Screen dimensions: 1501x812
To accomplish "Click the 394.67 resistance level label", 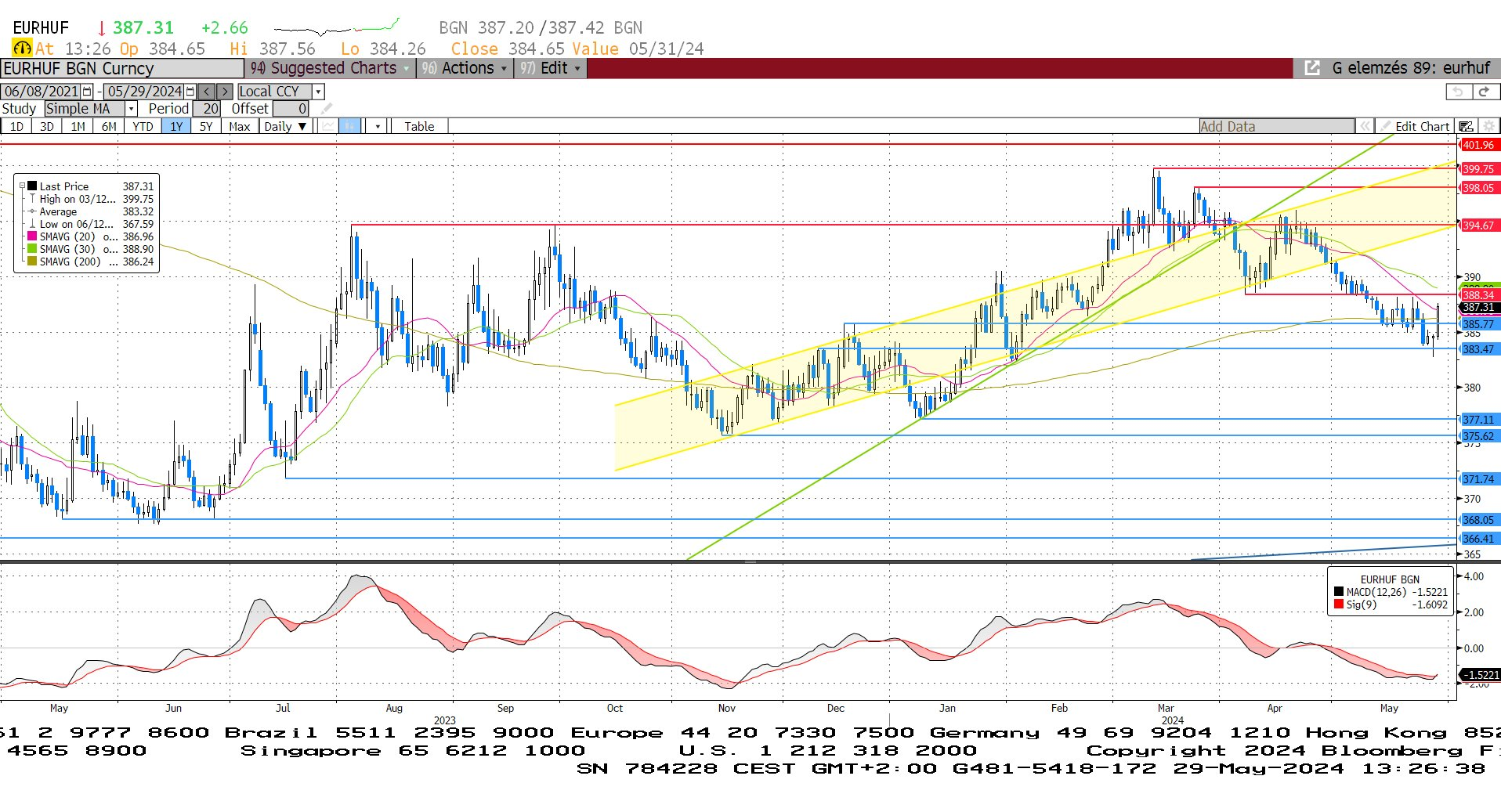I will pos(1479,226).
